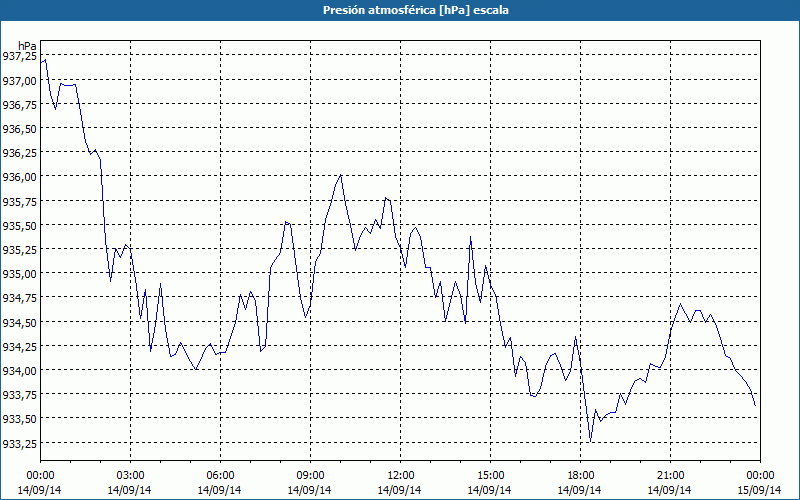800x500 pixels.
Task: Click the curve start point above 937,00
Action: (41, 62)
